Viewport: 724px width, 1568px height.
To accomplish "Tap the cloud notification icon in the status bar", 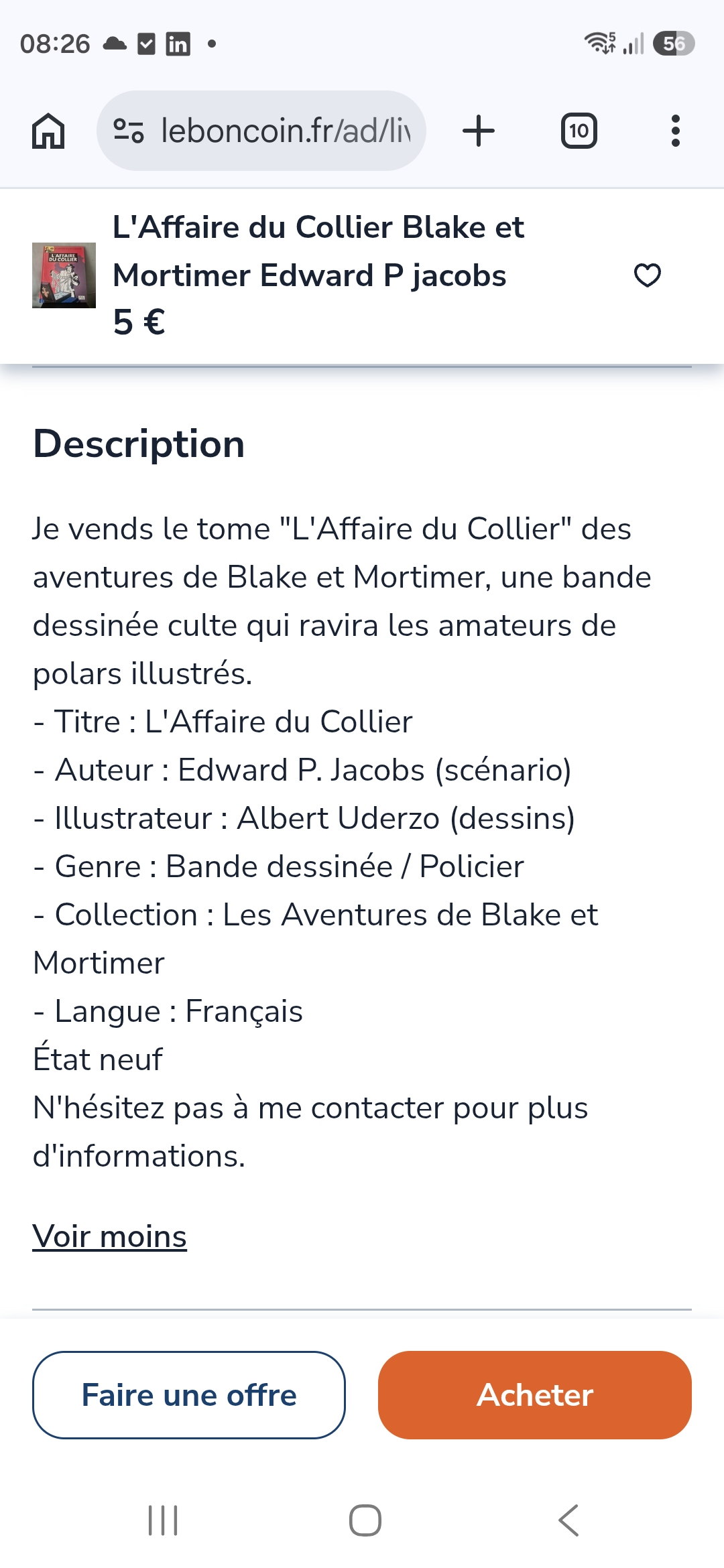I will tap(115, 44).
